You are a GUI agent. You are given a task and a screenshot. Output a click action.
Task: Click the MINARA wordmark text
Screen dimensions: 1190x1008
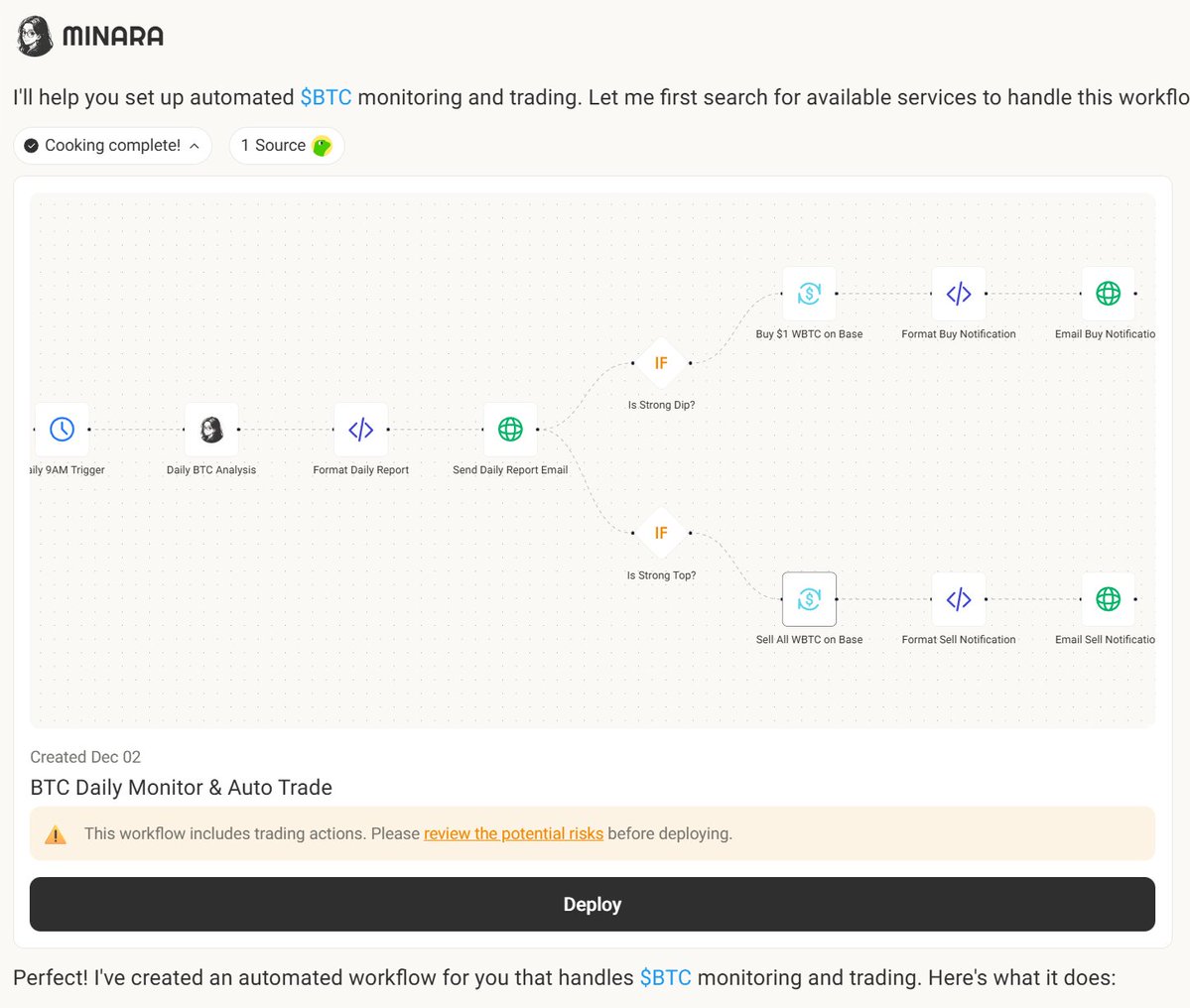113,36
